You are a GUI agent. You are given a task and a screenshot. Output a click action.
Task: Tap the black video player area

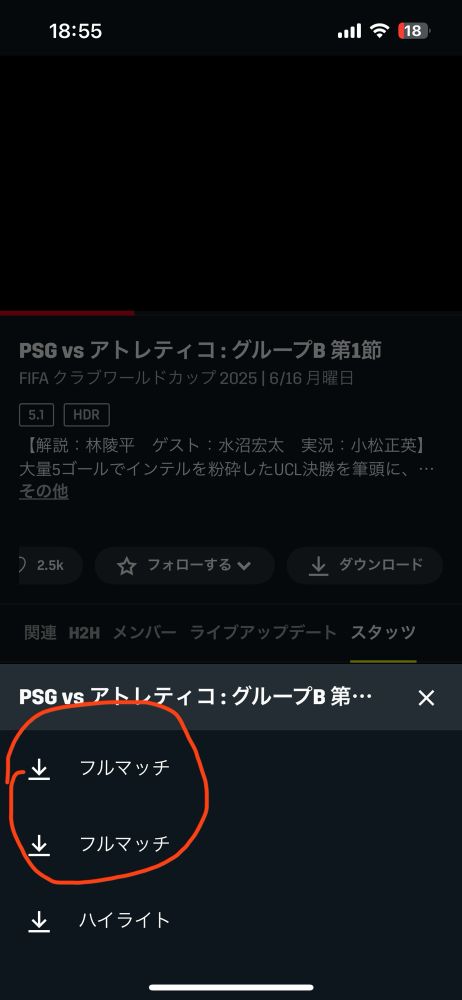coord(231,183)
